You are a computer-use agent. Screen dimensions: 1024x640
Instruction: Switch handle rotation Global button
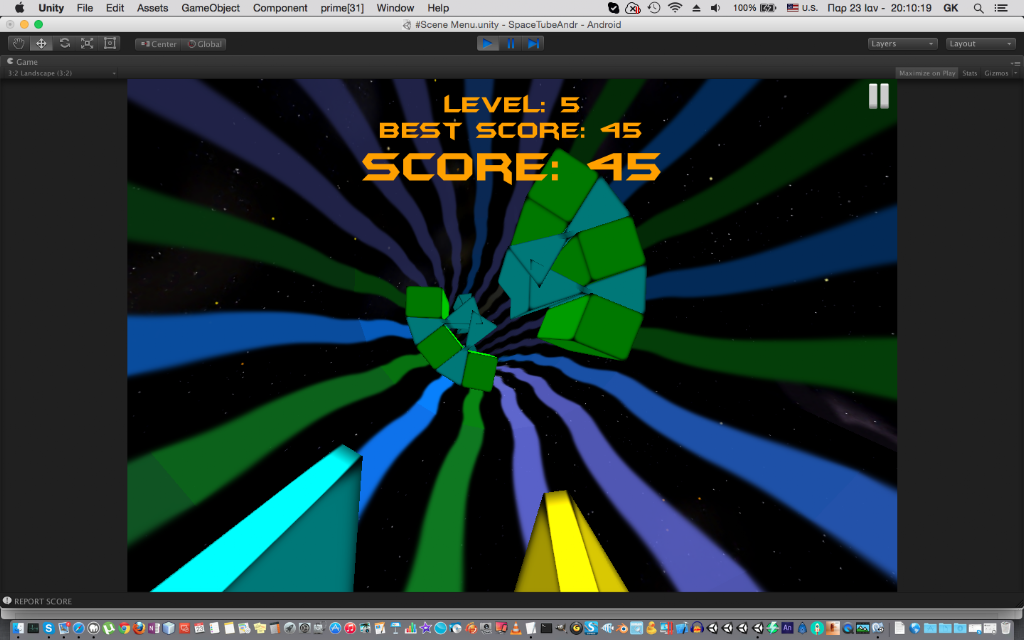click(204, 44)
